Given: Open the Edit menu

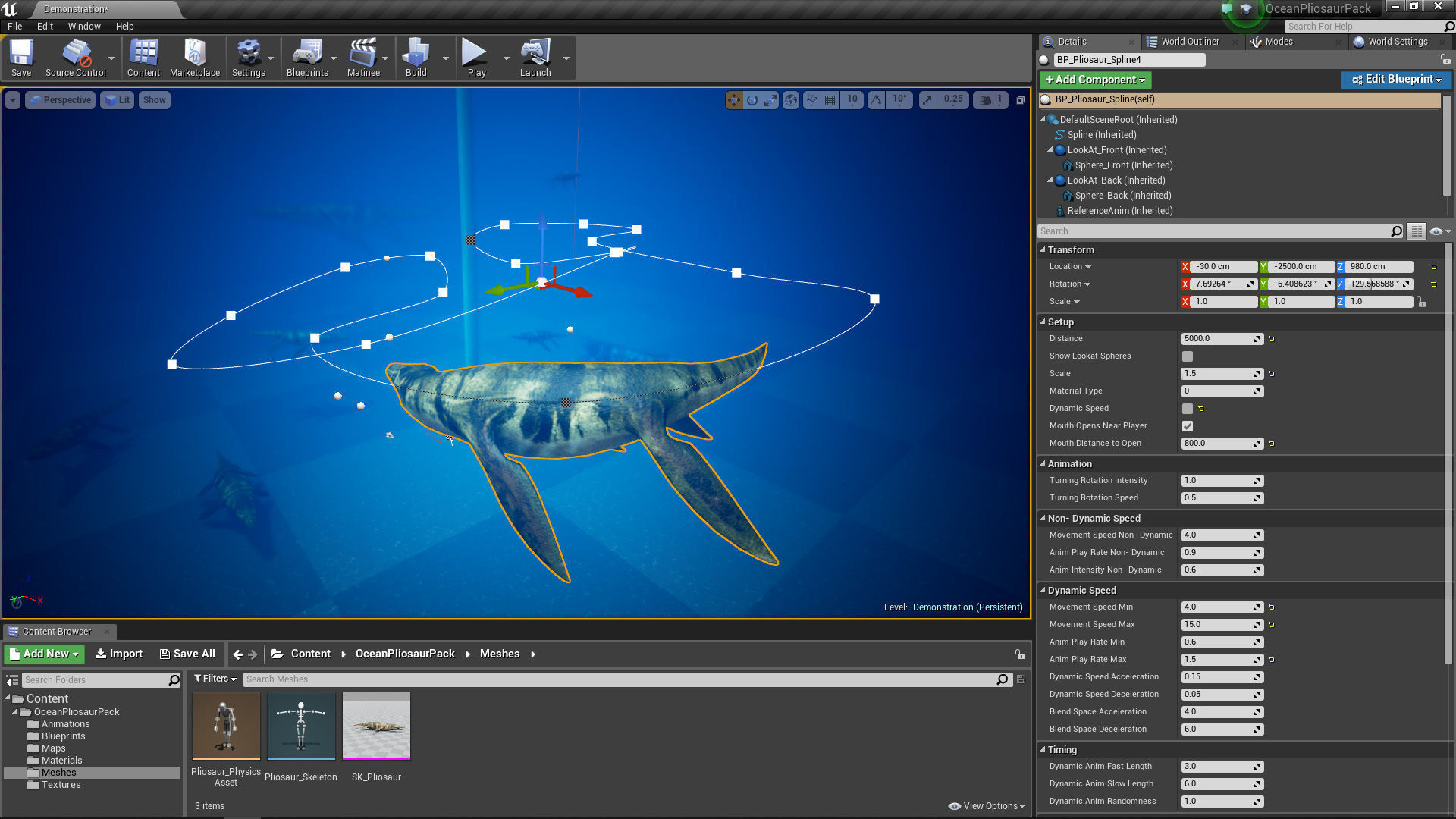Looking at the screenshot, I should click(x=45, y=26).
